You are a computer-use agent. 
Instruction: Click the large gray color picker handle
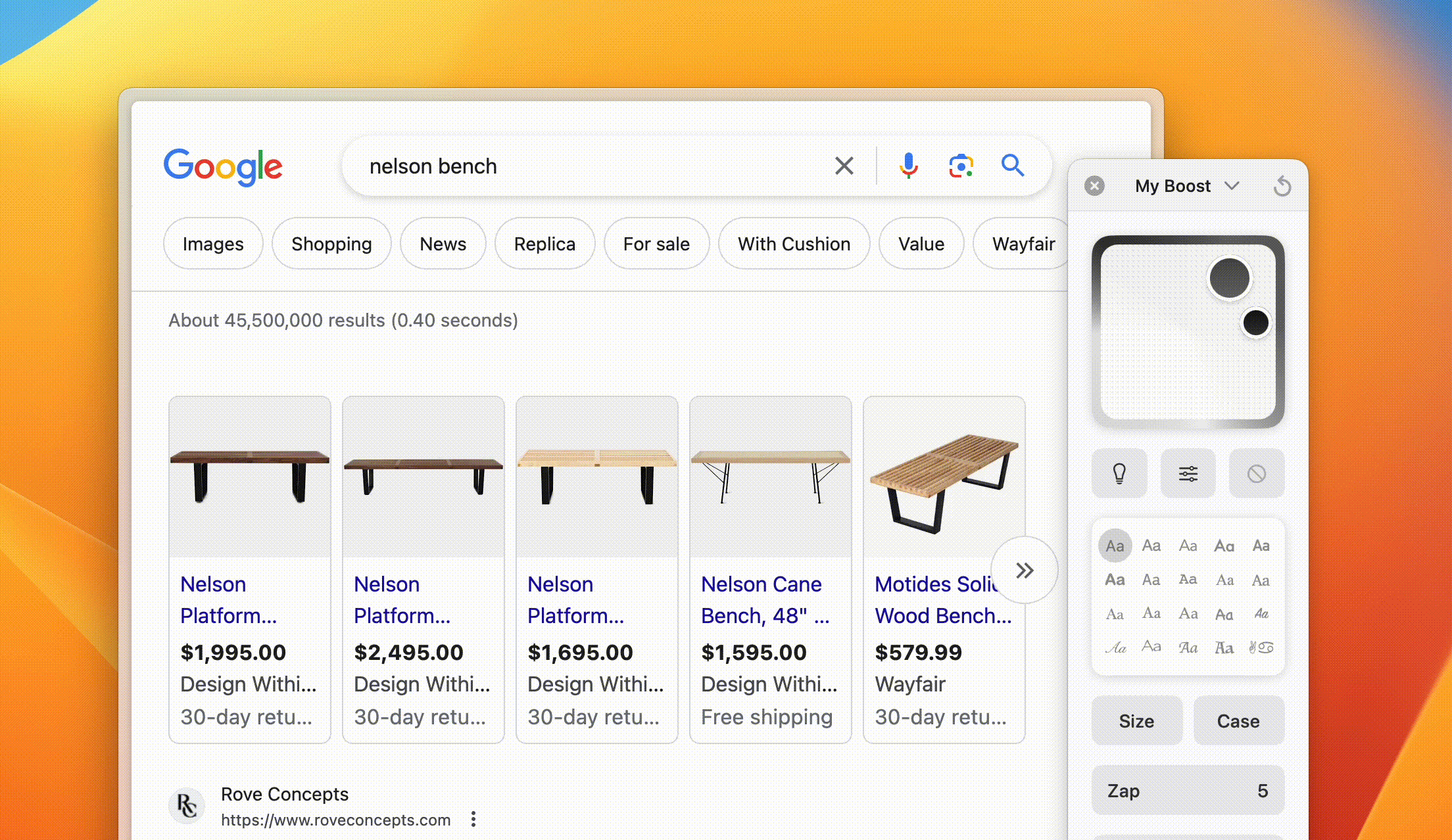(1230, 278)
